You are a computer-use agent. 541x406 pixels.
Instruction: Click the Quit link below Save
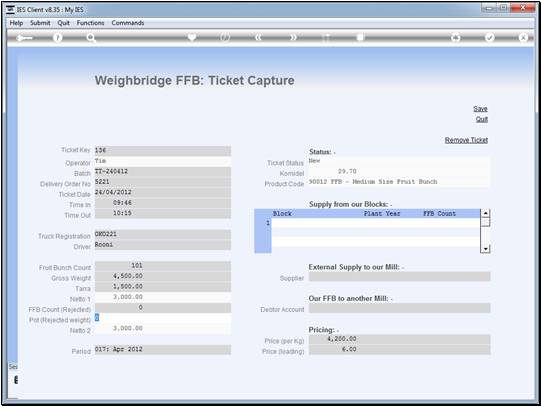[482, 119]
